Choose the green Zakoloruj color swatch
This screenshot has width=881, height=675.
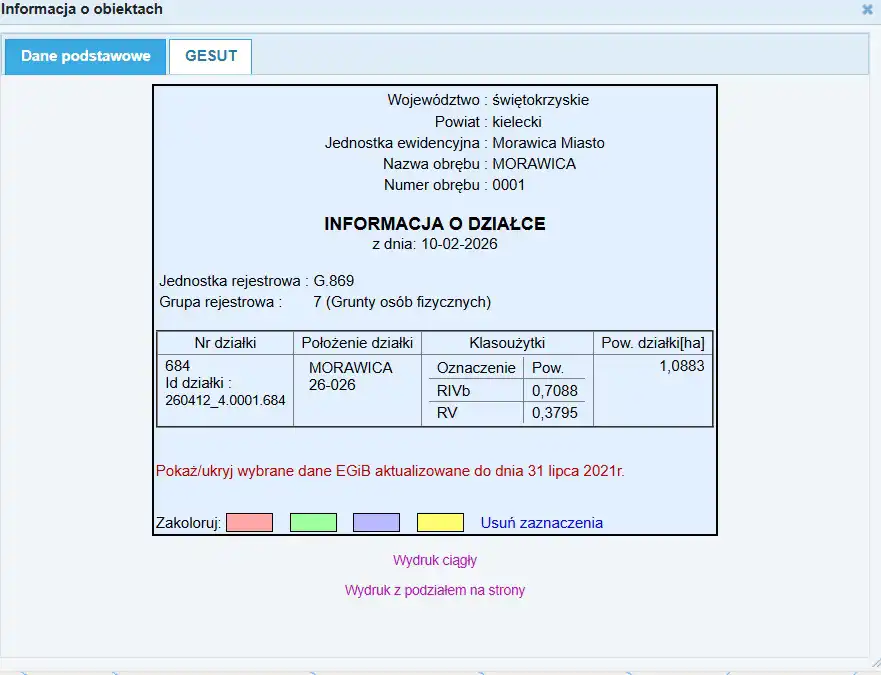[x=313, y=522]
